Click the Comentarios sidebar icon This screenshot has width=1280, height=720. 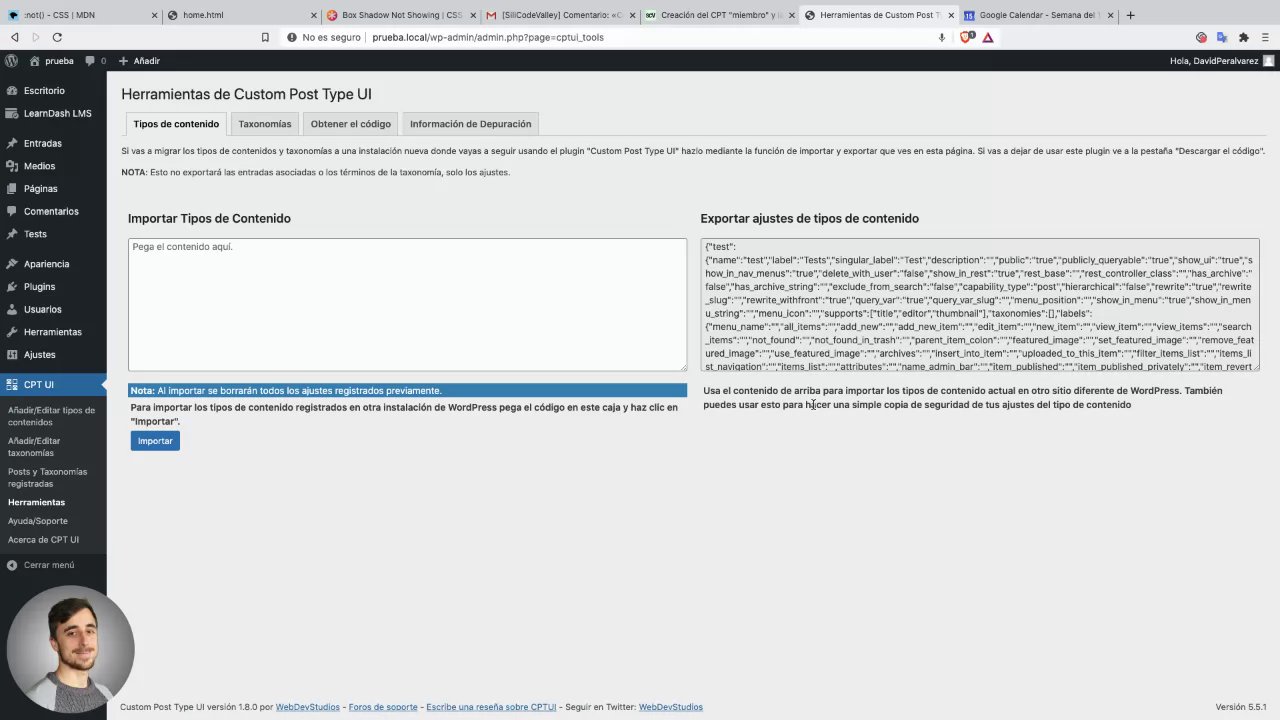click(x=12, y=211)
